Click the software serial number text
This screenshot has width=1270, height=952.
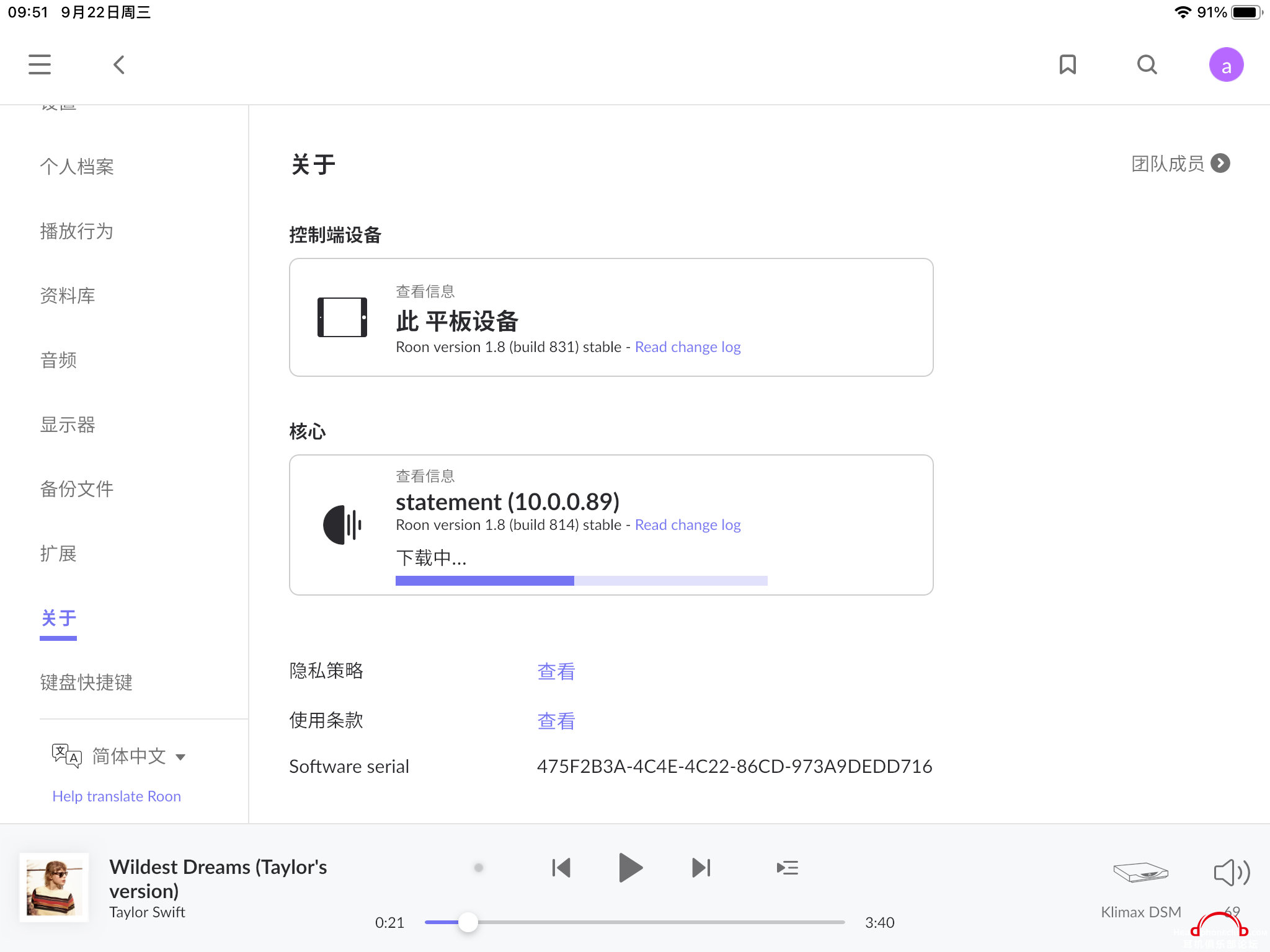pos(734,767)
